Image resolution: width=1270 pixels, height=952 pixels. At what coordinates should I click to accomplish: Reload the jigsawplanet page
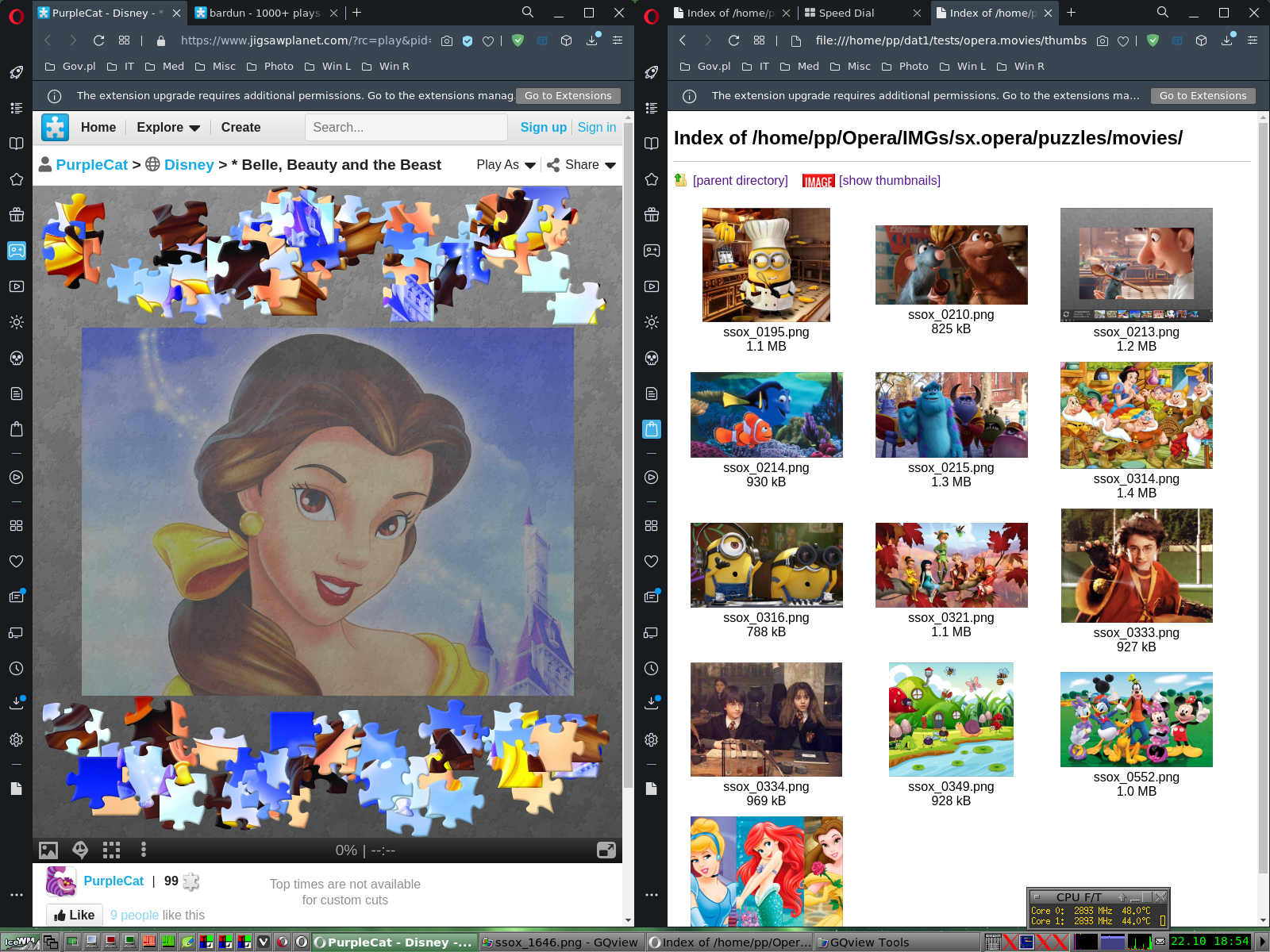pyautogui.click(x=98, y=40)
